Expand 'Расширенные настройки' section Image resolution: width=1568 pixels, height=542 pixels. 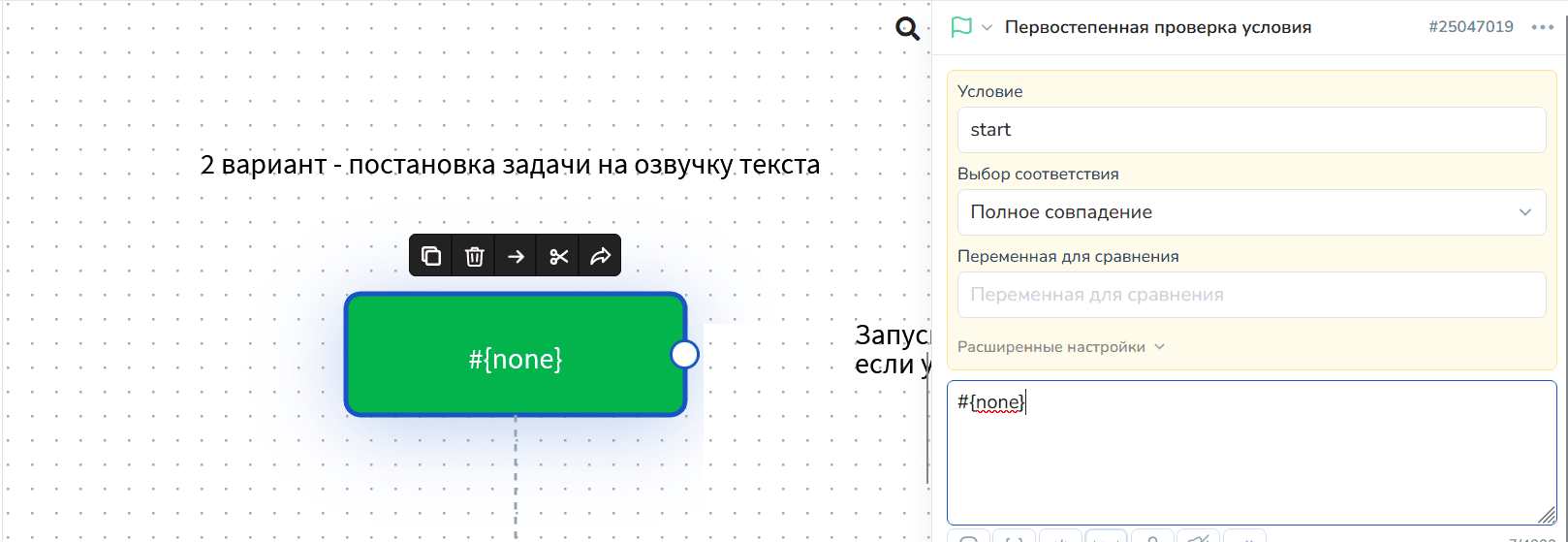tap(1060, 347)
